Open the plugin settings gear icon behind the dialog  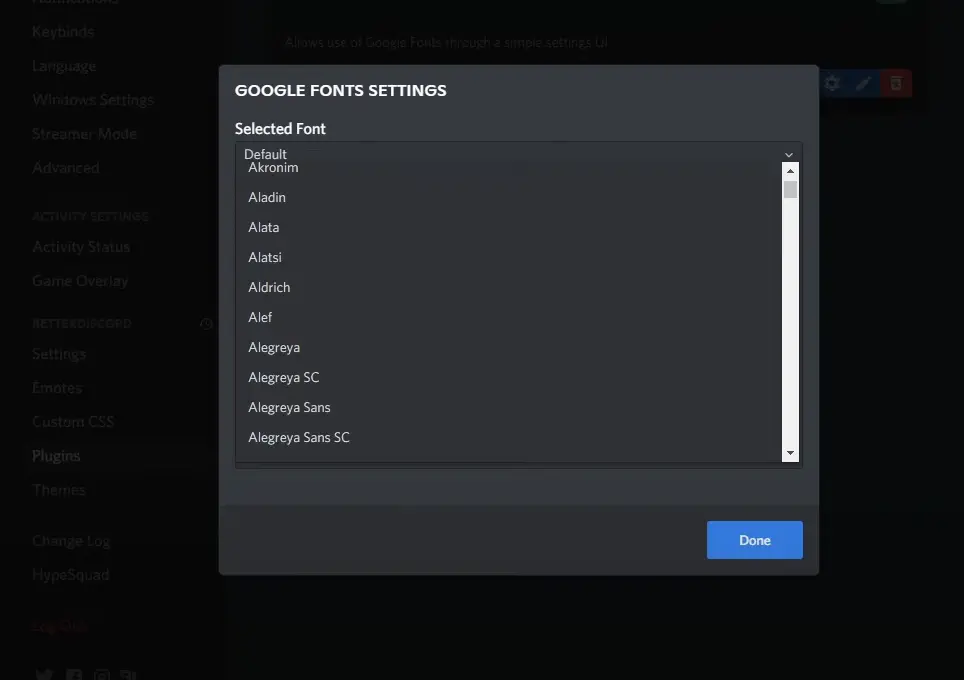832,83
